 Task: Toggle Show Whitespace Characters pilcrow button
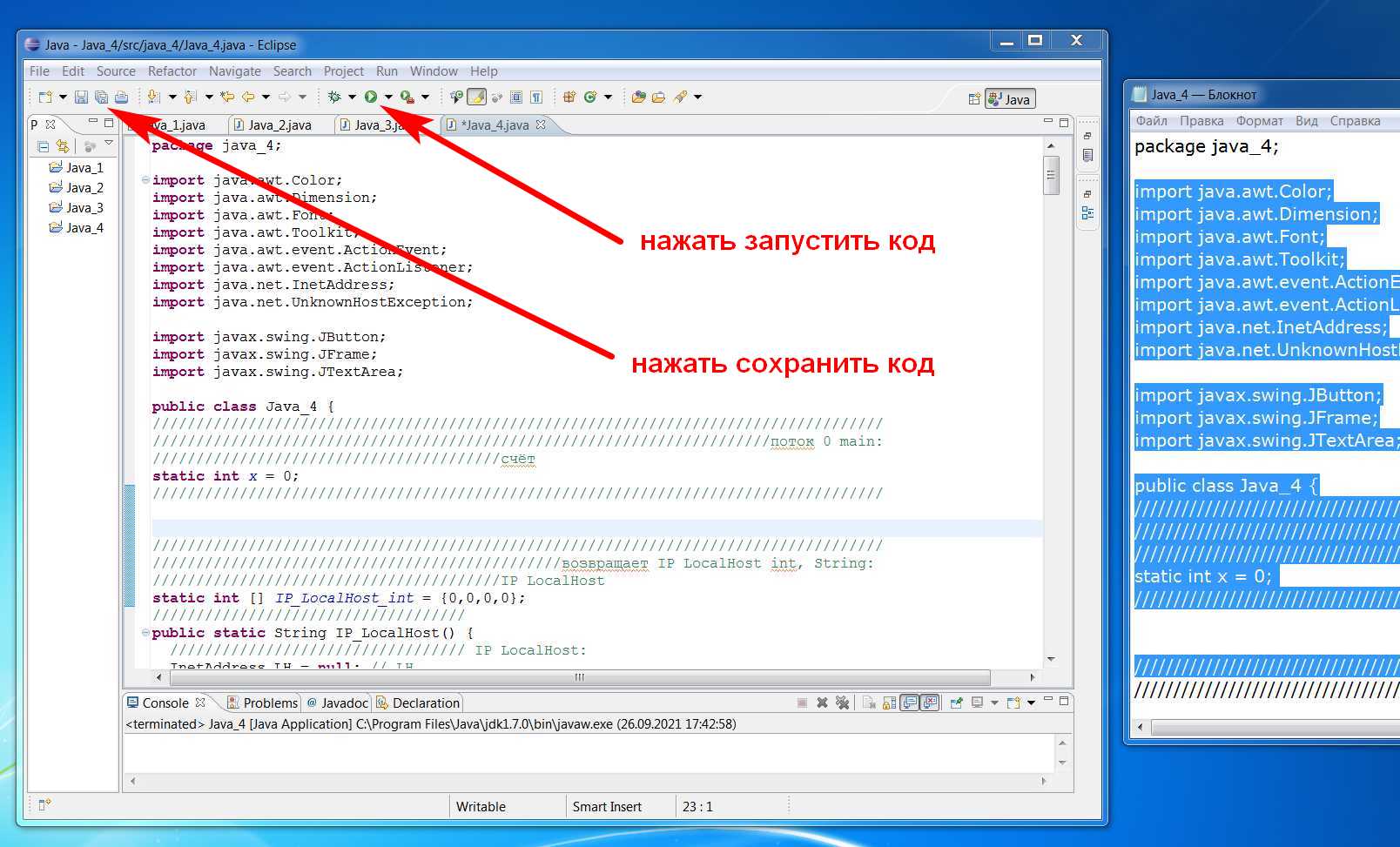click(536, 97)
